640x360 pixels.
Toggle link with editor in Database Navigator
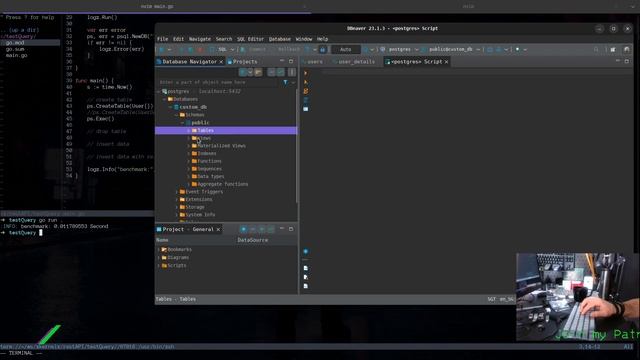click(x=280, y=72)
